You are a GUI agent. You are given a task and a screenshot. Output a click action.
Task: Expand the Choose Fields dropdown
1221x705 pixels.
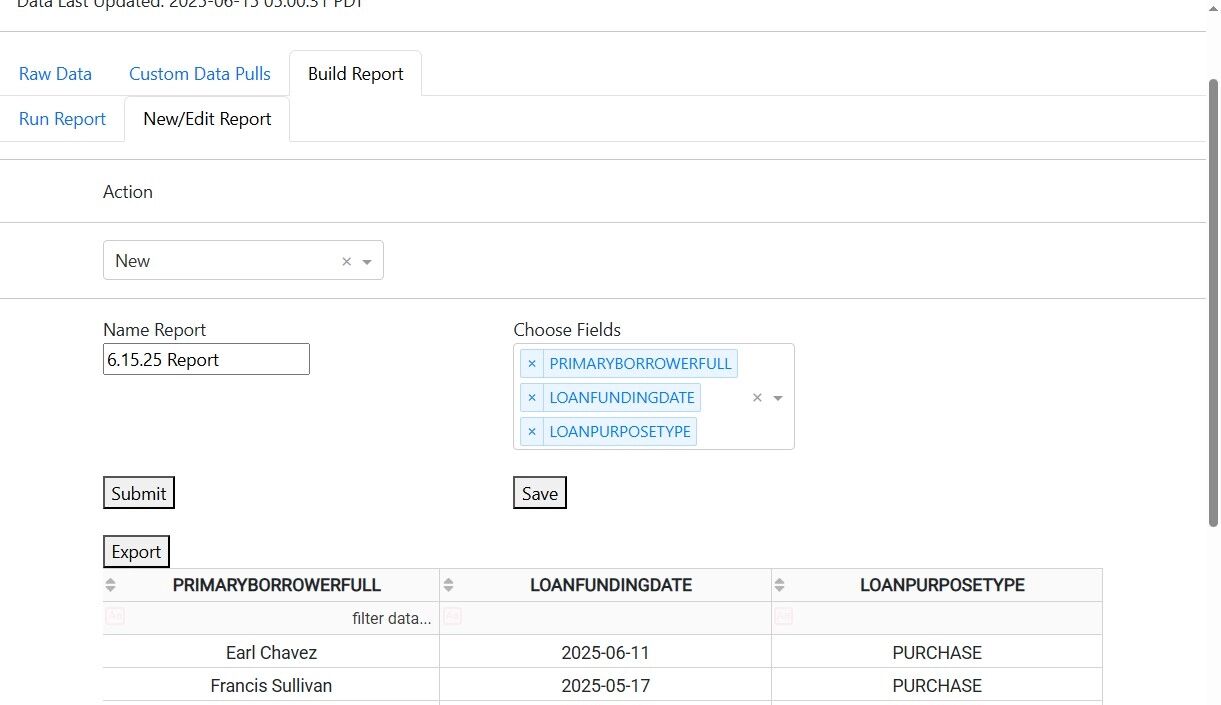[x=778, y=398]
